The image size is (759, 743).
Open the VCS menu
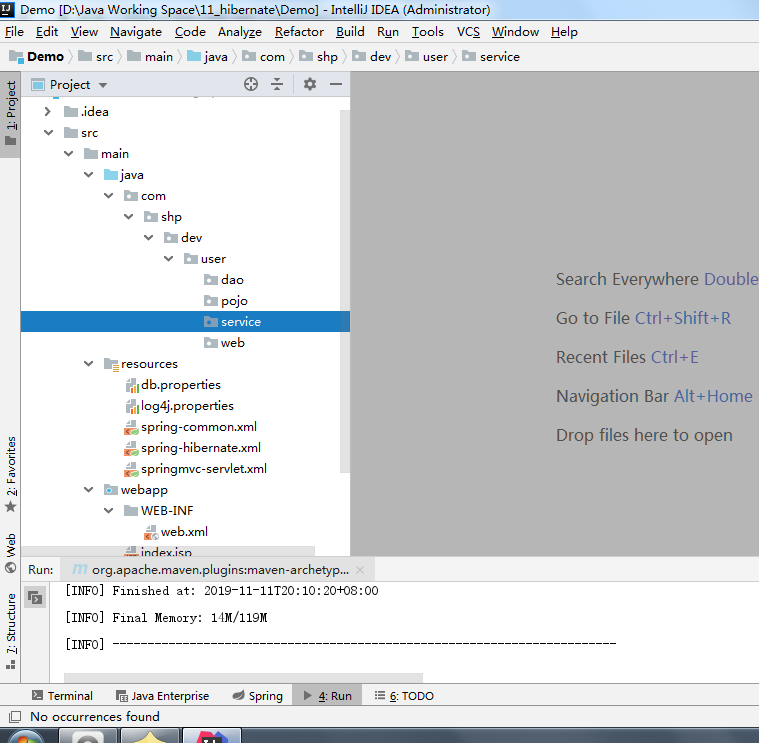468,32
